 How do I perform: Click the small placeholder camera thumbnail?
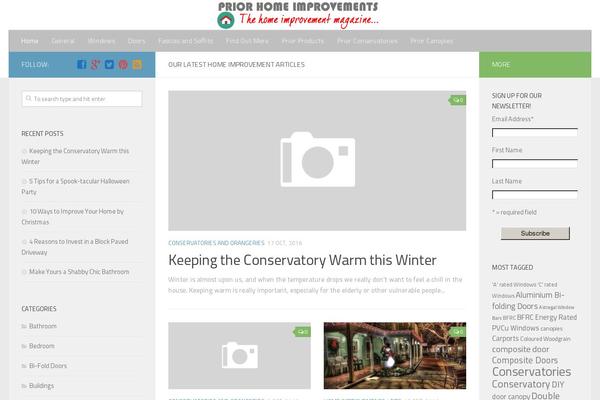(240, 356)
